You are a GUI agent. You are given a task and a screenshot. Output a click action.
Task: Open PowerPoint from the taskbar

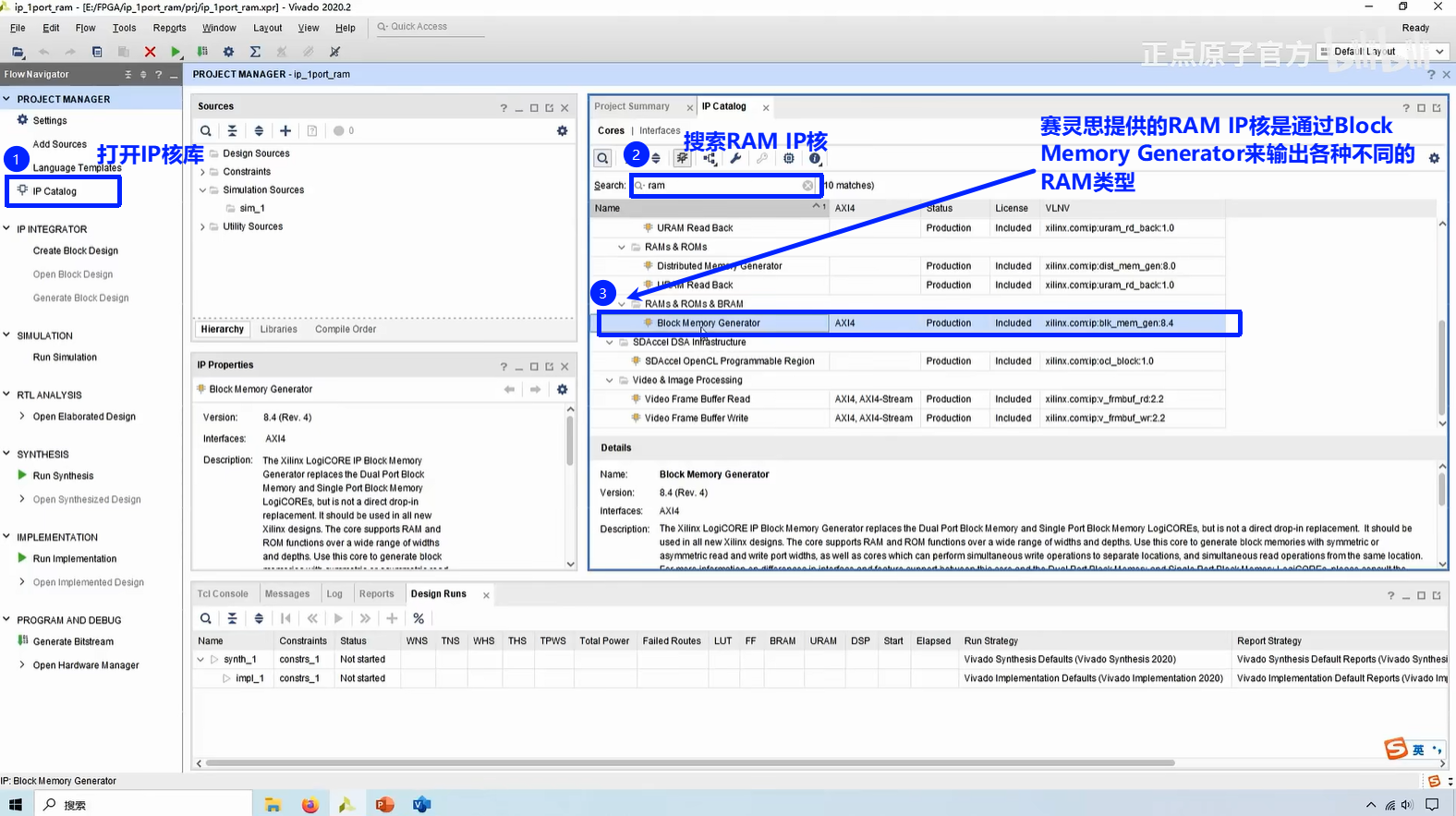click(x=384, y=804)
